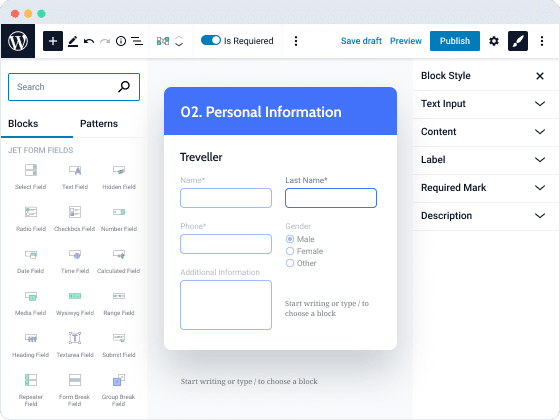The height and width of the screenshot is (420, 560).
Task: Open the block inserter plus button
Action: coord(53,41)
